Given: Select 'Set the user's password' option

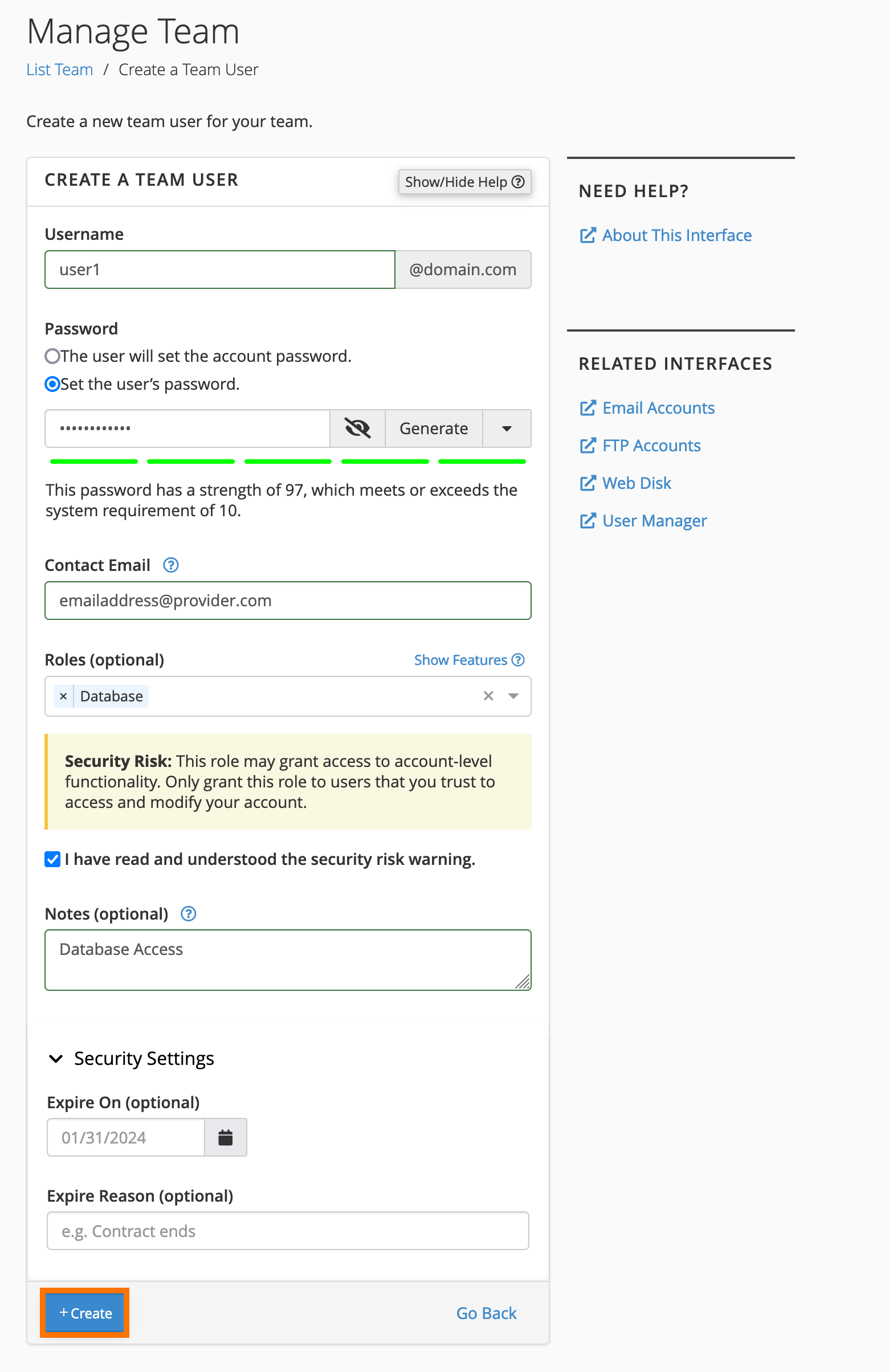Looking at the screenshot, I should [52, 384].
